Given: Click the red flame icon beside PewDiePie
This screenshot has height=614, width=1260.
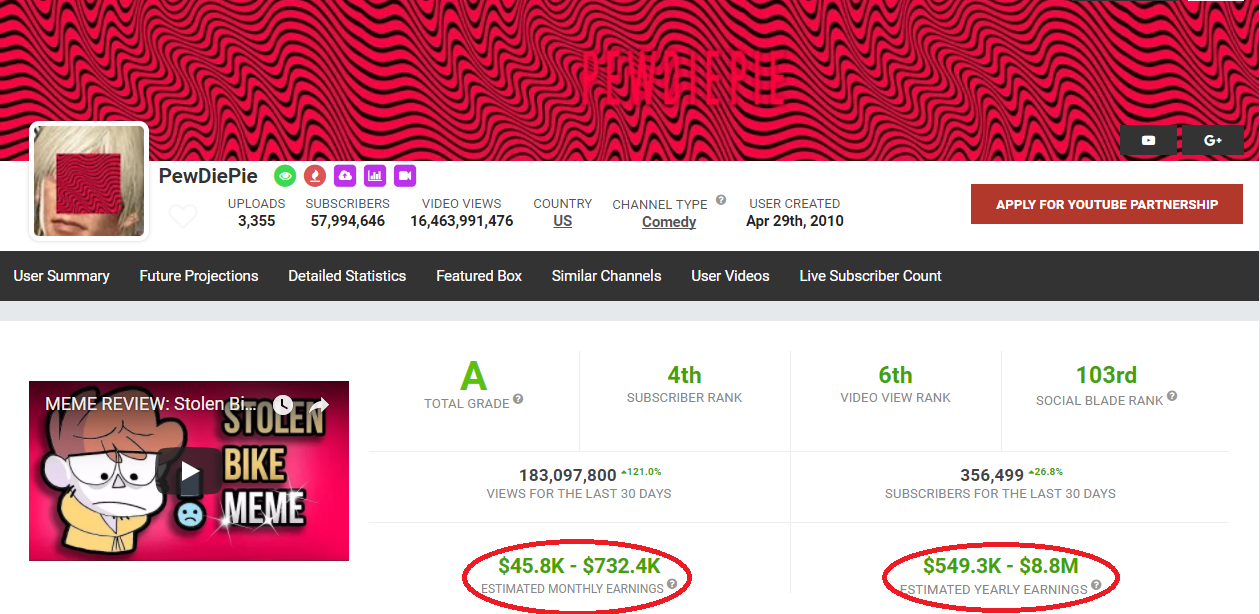Looking at the screenshot, I should click(x=315, y=176).
